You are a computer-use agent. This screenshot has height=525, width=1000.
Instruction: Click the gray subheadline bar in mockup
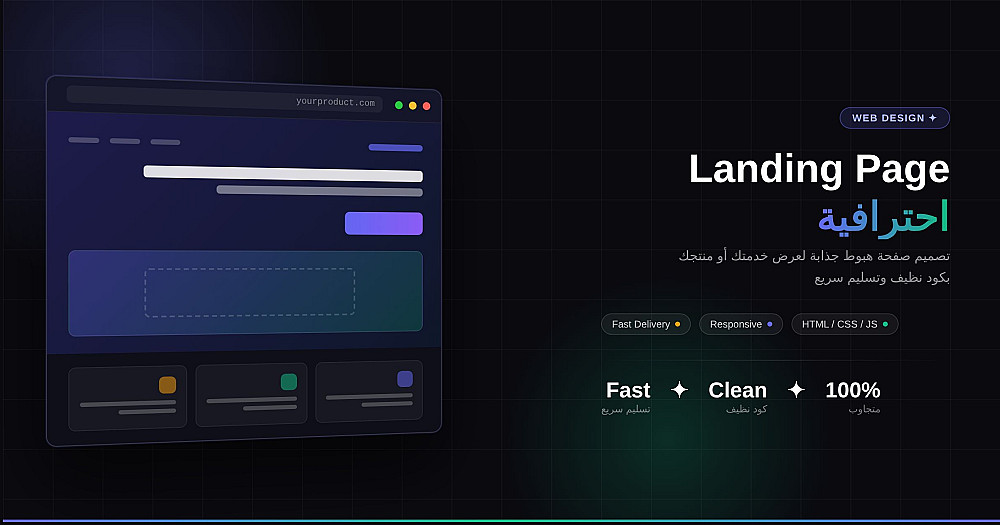[320, 191]
